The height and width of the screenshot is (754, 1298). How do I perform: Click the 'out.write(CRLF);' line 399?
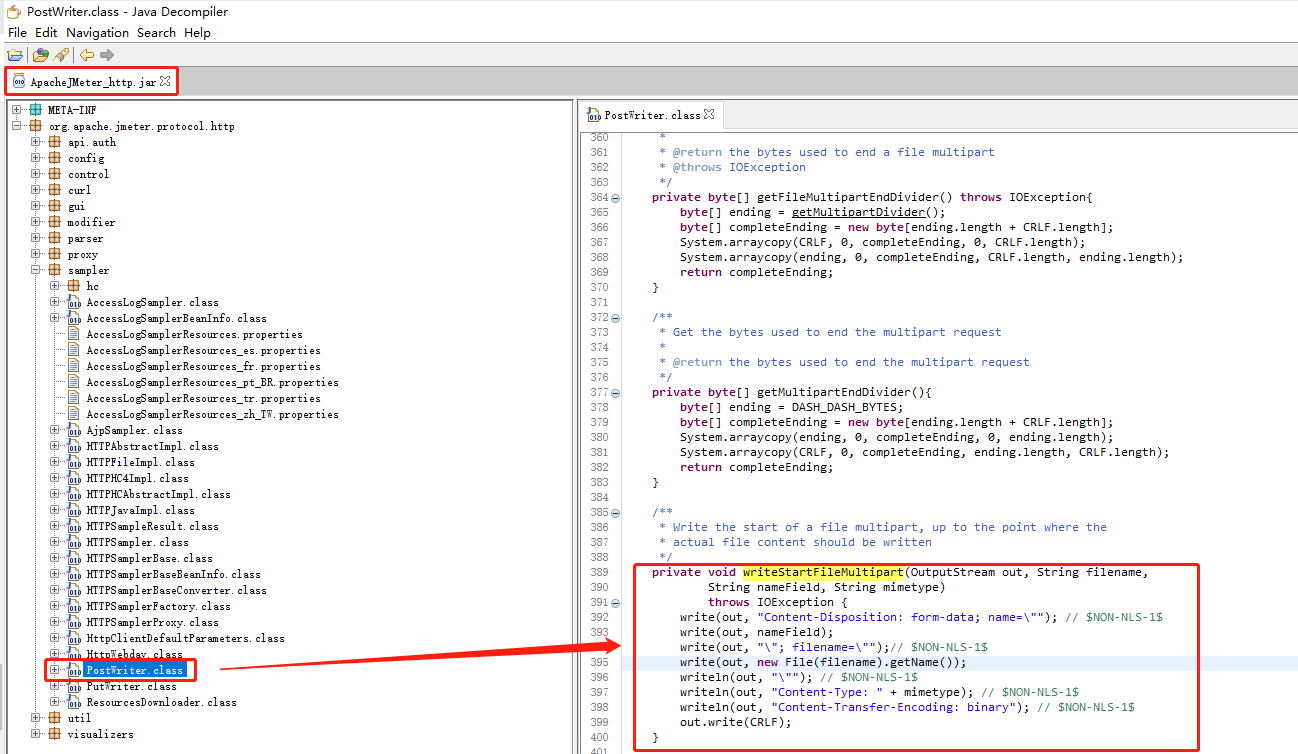point(735,722)
